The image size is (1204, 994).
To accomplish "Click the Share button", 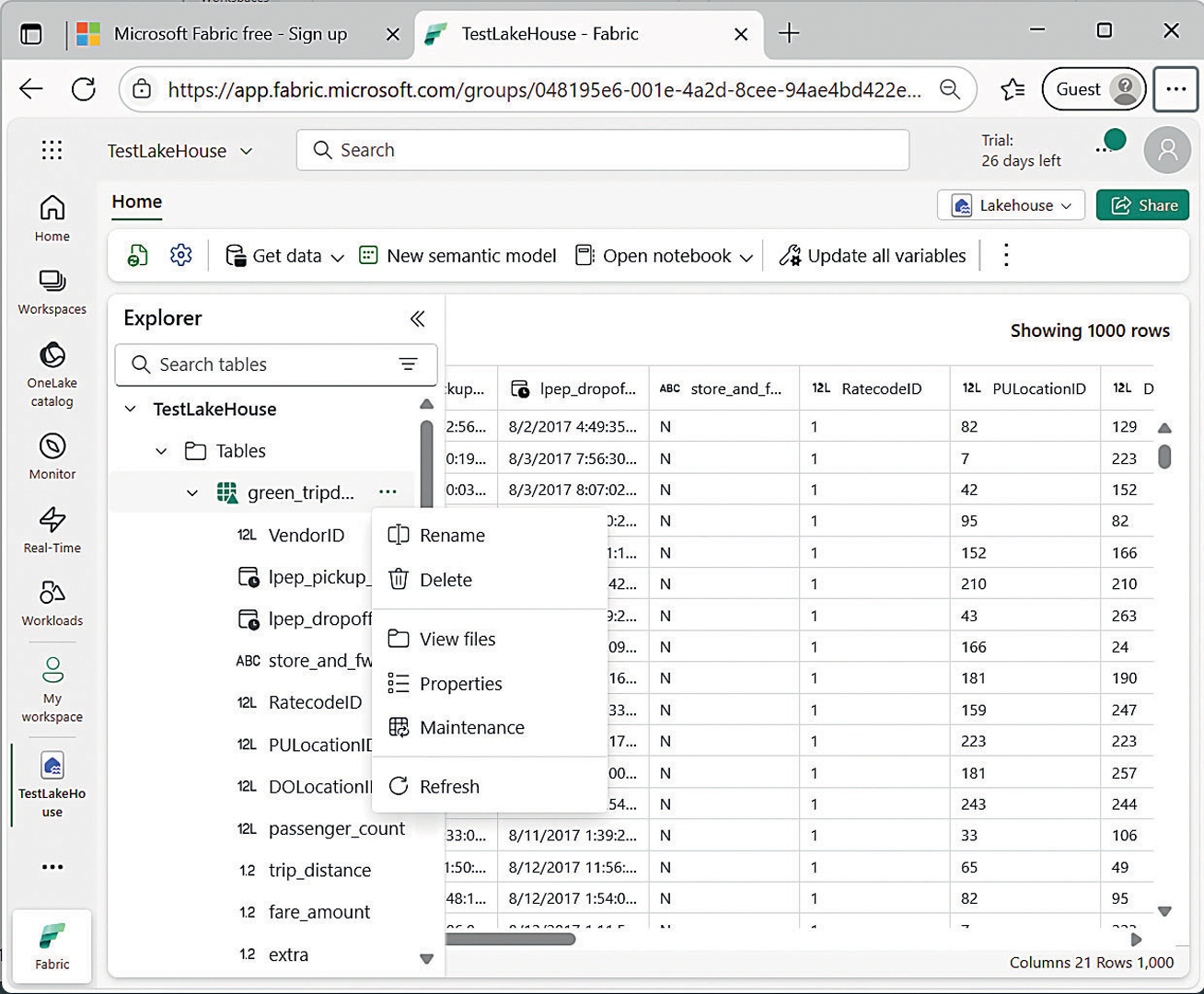I will (x=1142, y=205).
